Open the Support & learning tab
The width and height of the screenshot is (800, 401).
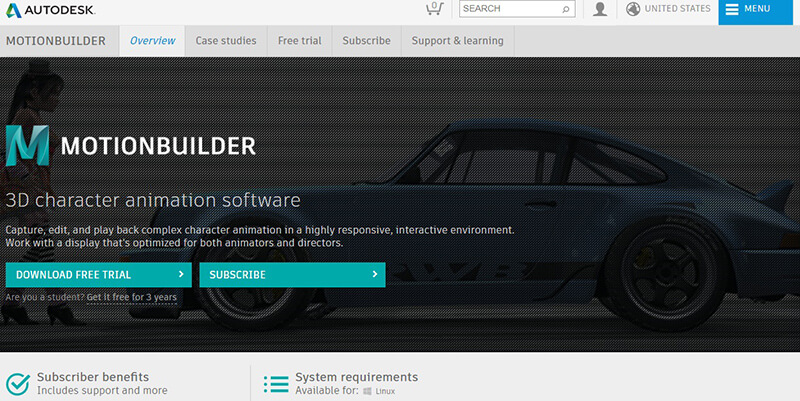[x=458, y=41]
